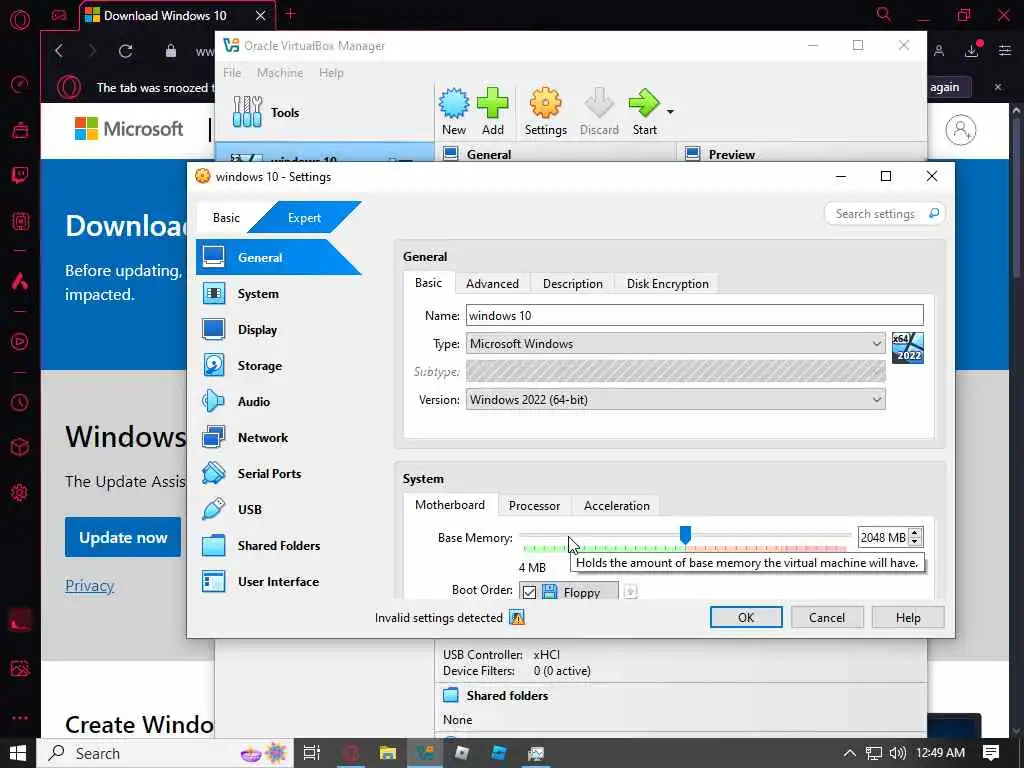Screen dimensions: 1024x768
Task: Switch to Expert settings mode
Action: (x=304, y=217)
